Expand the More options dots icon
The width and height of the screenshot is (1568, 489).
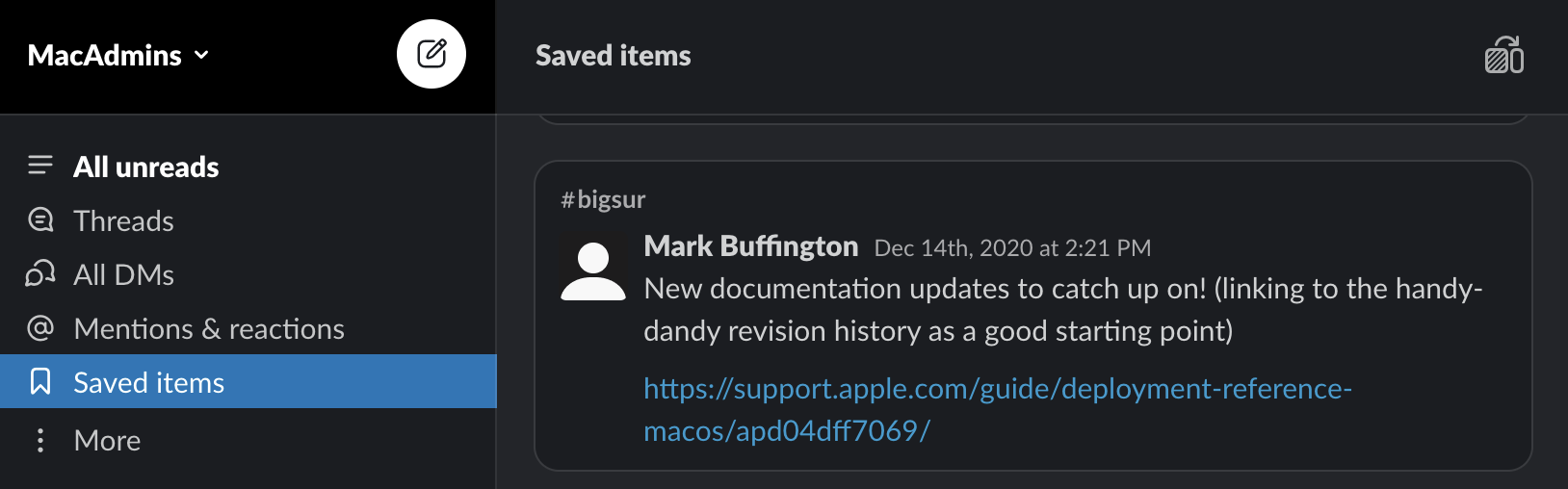pyautogui.click(x=40, y=440)
